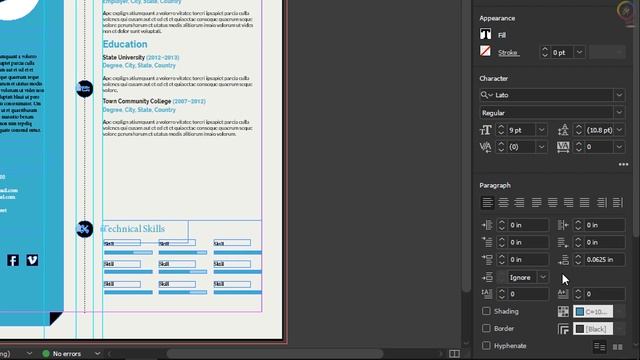Select Justify with last line right
Image resolution: width=640 pixels, height=360 pixels.
pos(569,202)
